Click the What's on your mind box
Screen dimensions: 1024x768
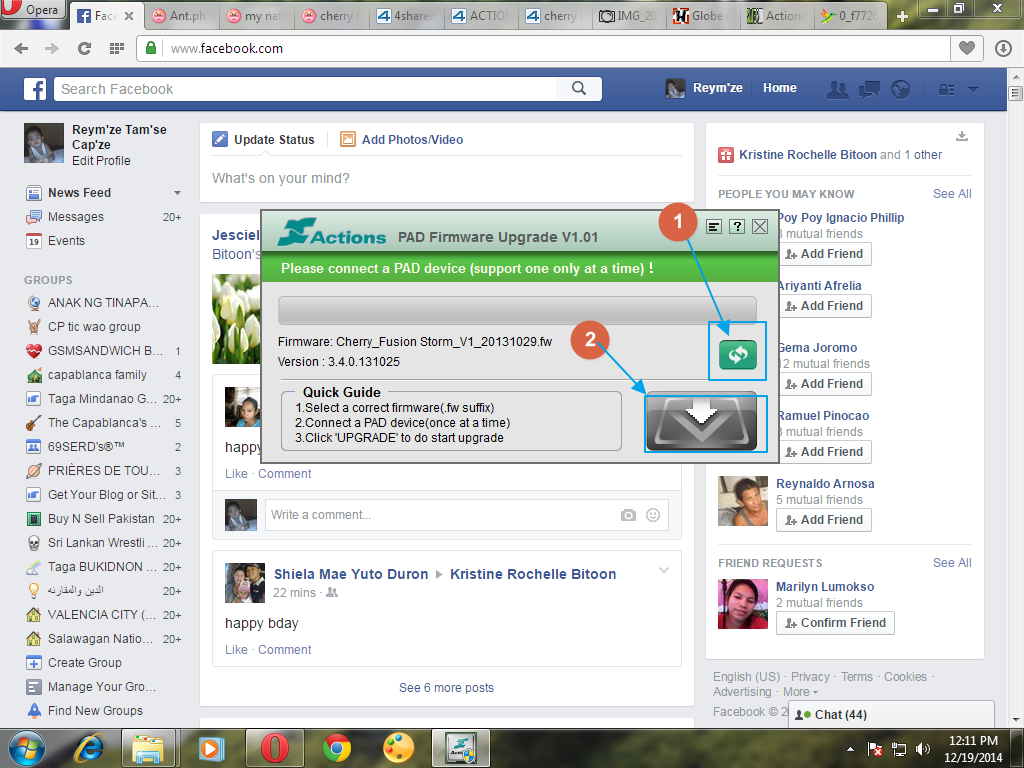coord(447,178)
